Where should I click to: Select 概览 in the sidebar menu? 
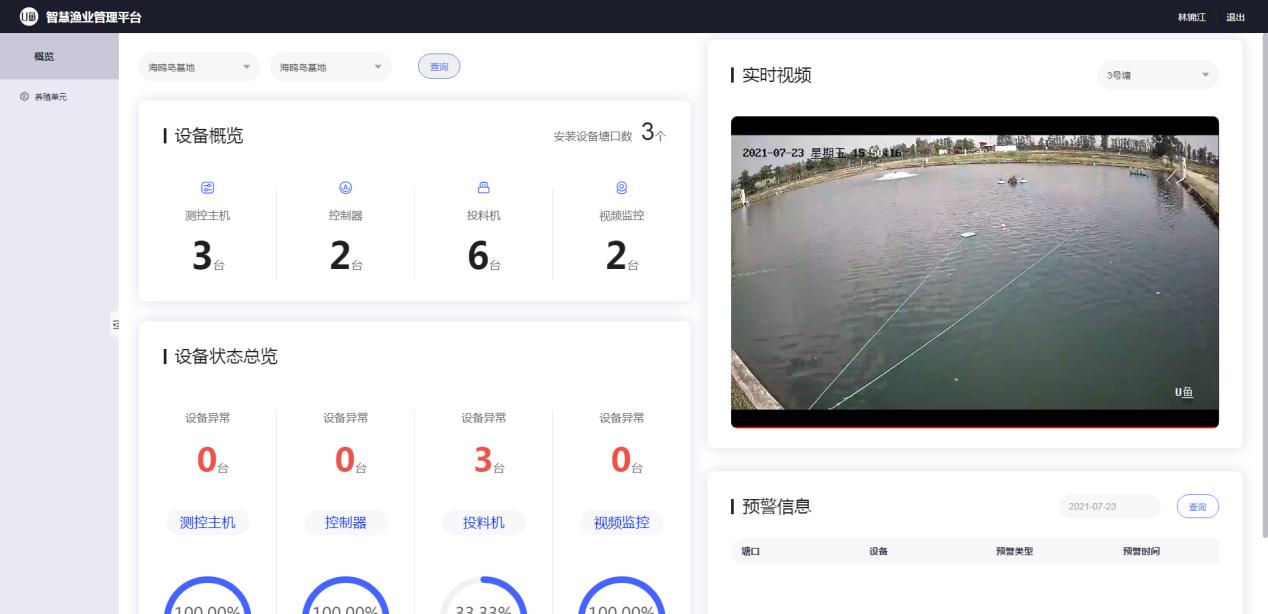tap(59, 57)
